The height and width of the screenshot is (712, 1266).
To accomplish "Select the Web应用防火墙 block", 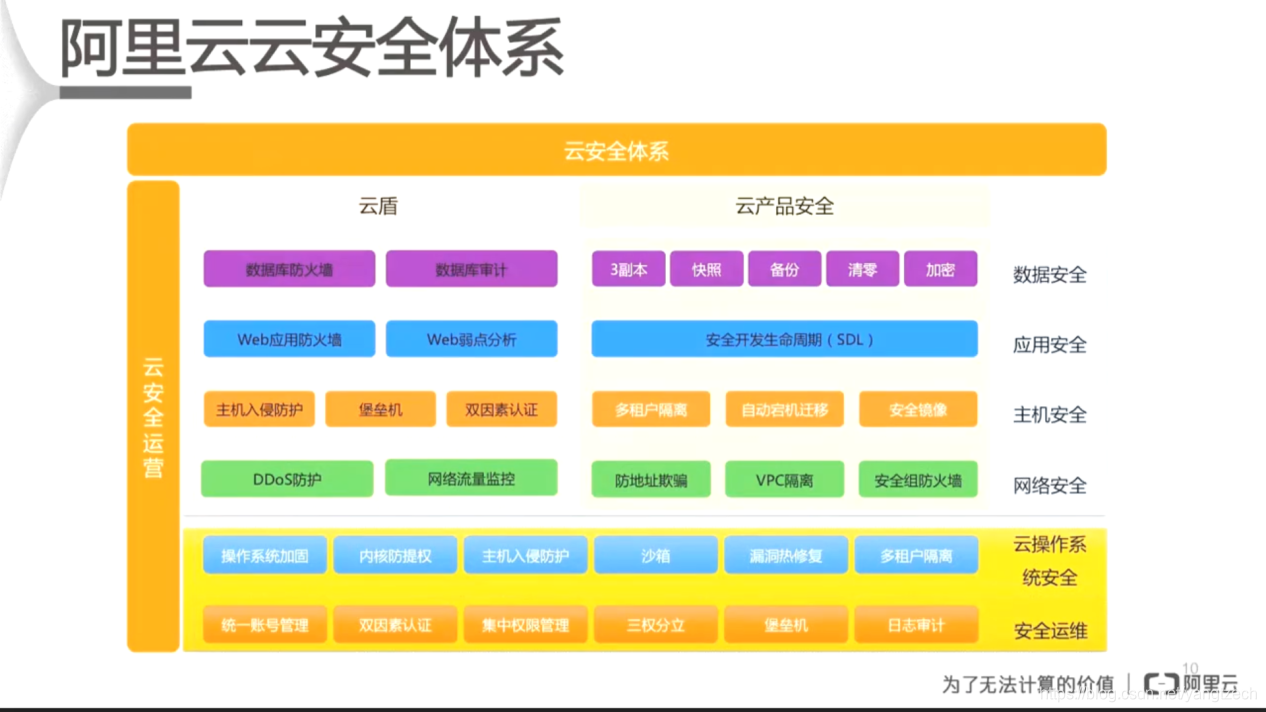I will click(289, 339).
